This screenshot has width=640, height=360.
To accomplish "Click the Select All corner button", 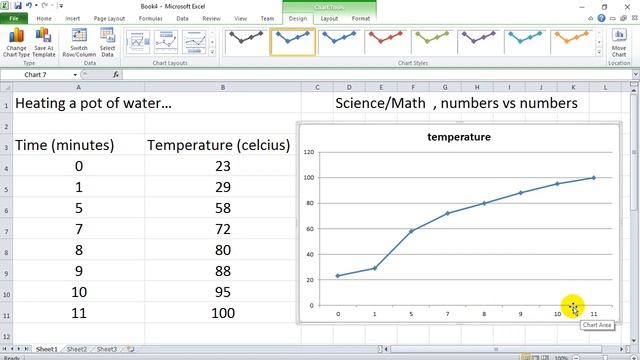I will pyautogui.click(x=6, y=87).
